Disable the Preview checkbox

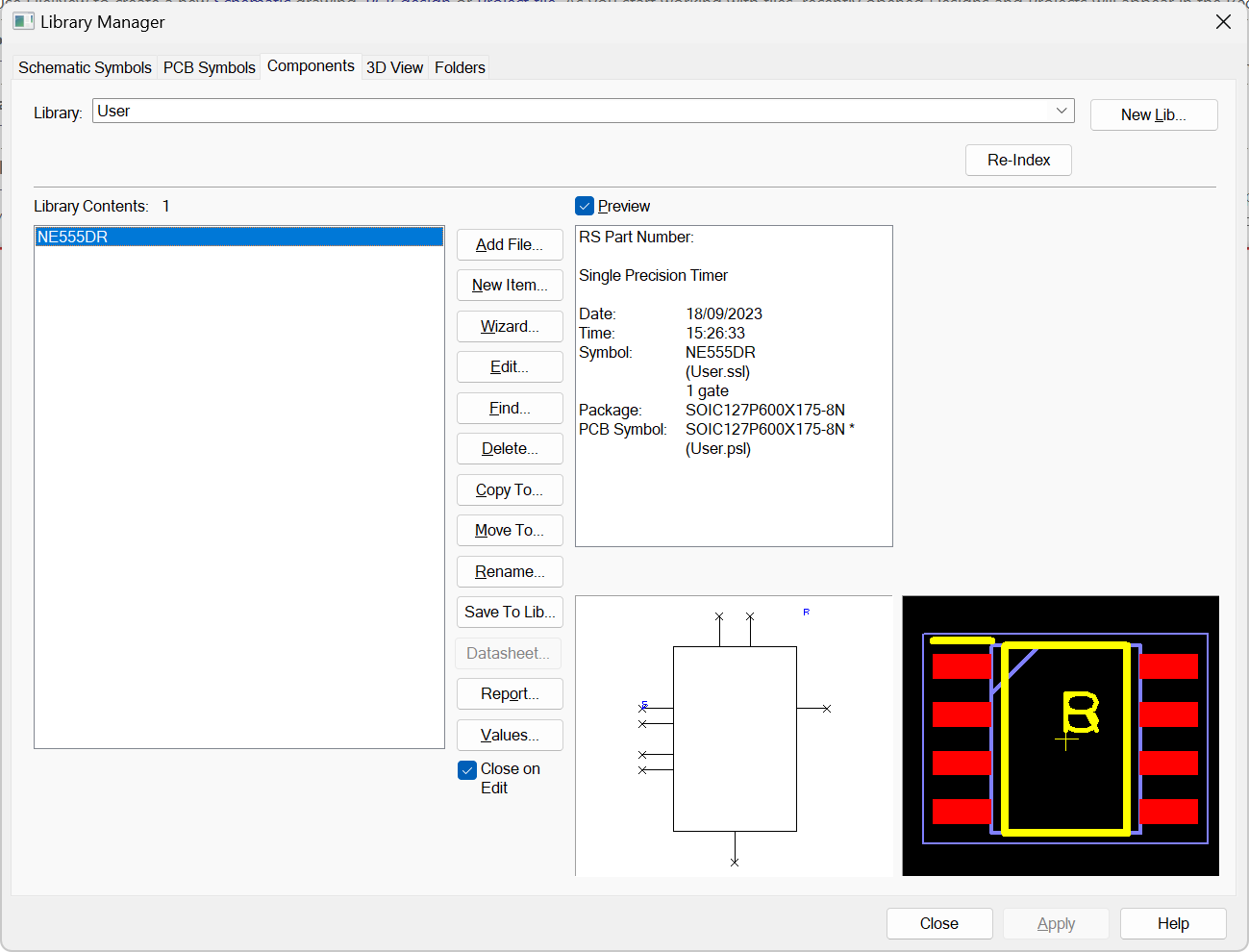585,205
